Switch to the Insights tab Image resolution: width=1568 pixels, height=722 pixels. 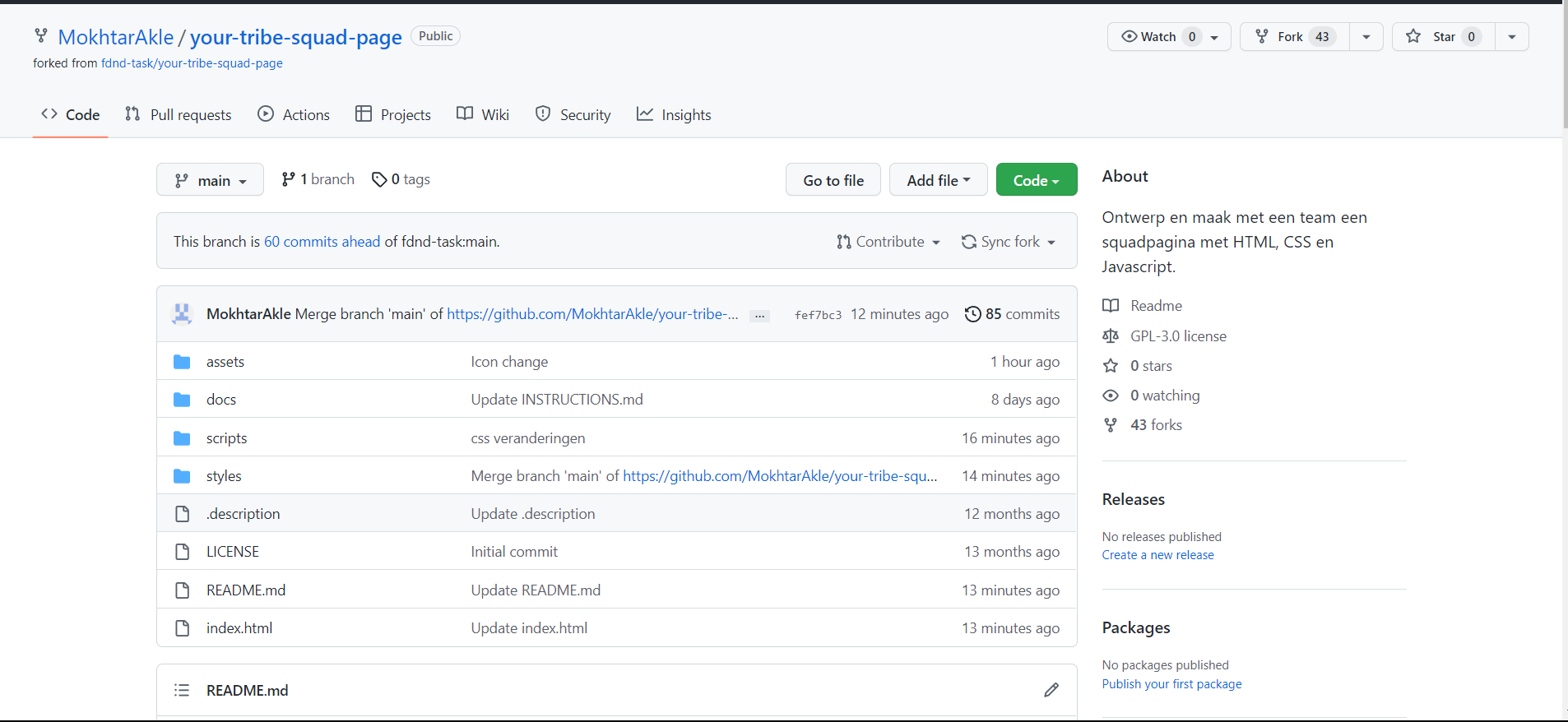pos(674,115)
